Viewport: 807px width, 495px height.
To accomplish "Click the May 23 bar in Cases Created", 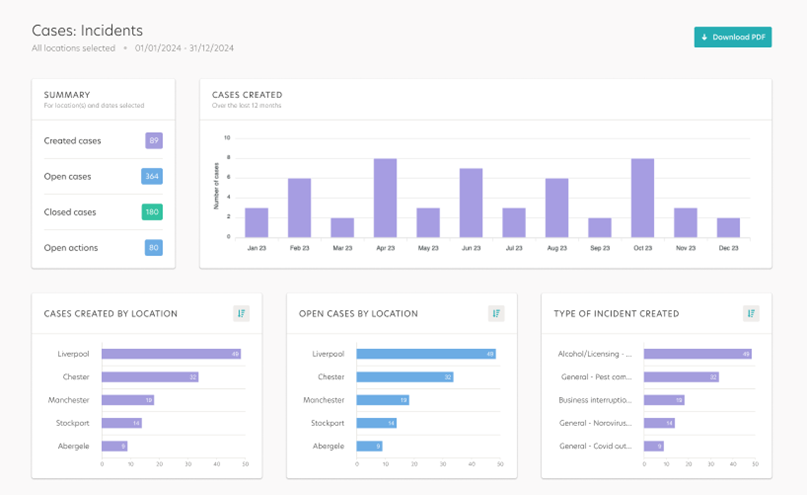I will click(x=428, y=222).
